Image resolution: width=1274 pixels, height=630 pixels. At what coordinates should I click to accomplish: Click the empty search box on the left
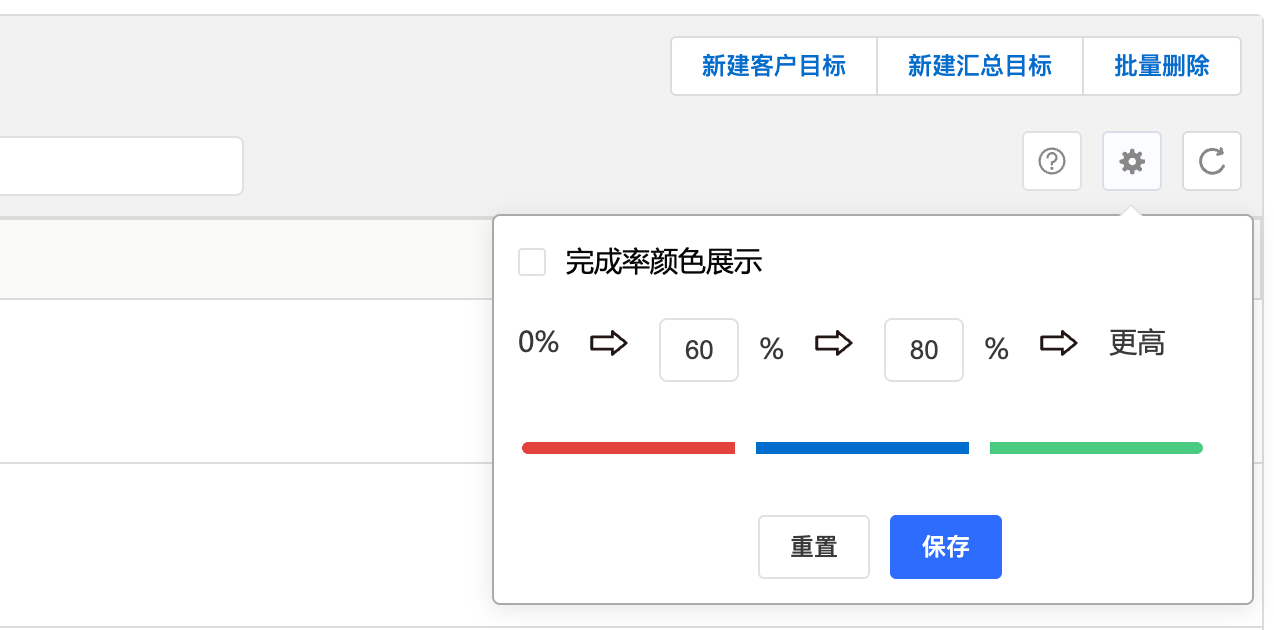point(120,166)
